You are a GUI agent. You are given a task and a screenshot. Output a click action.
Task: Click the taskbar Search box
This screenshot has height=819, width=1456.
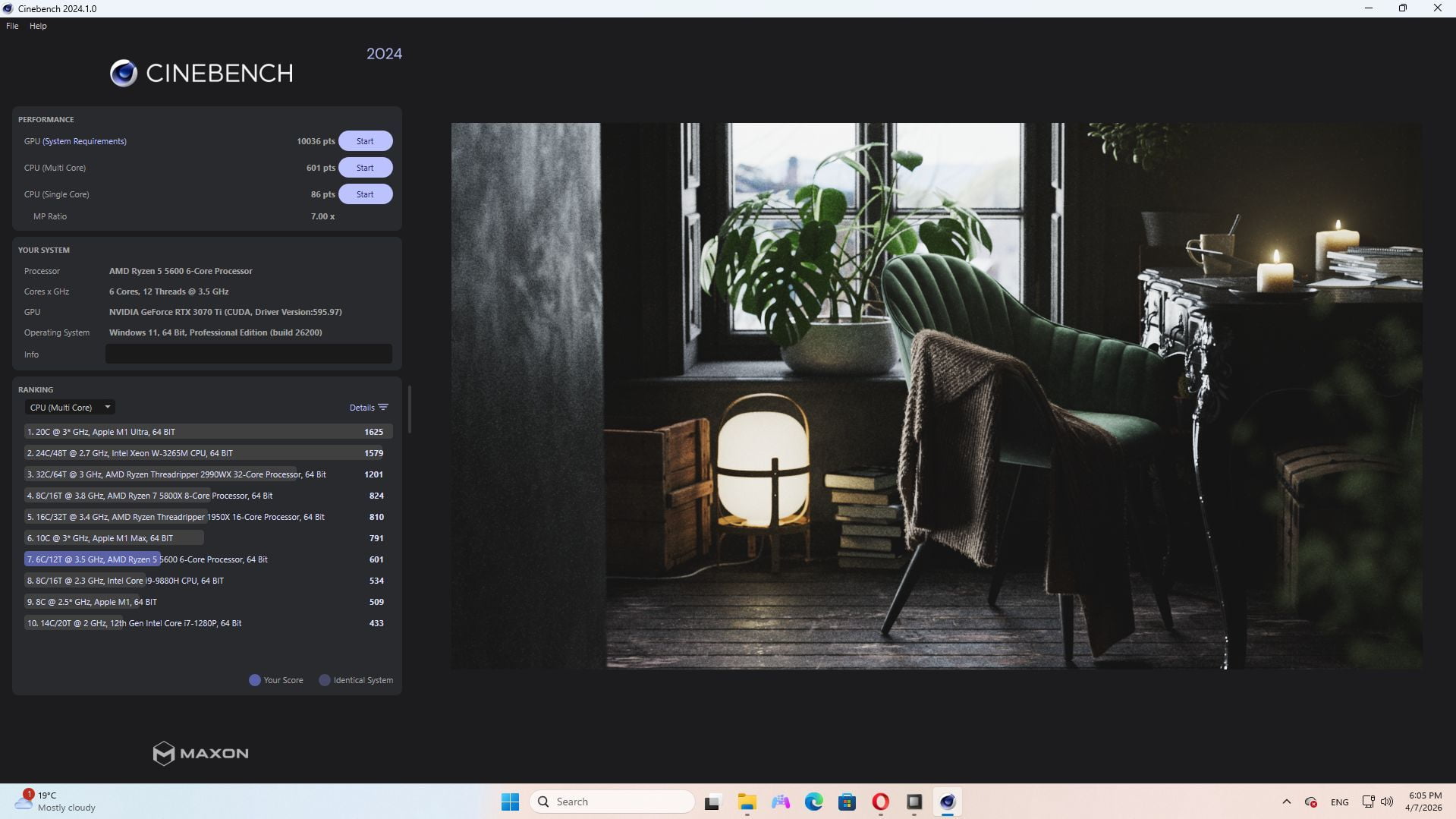pos(612,802)
